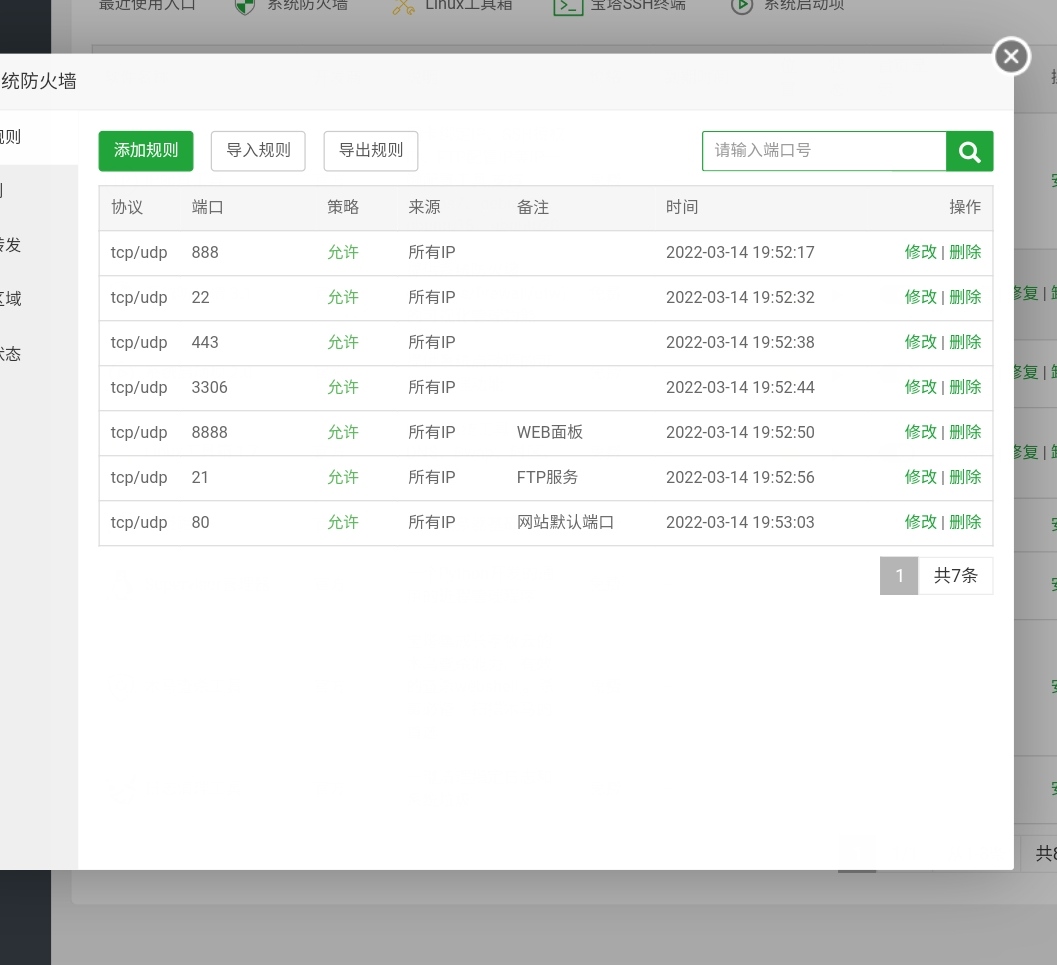
Task: Focus the 请输入端口号 search field
Action: (823, 151)
